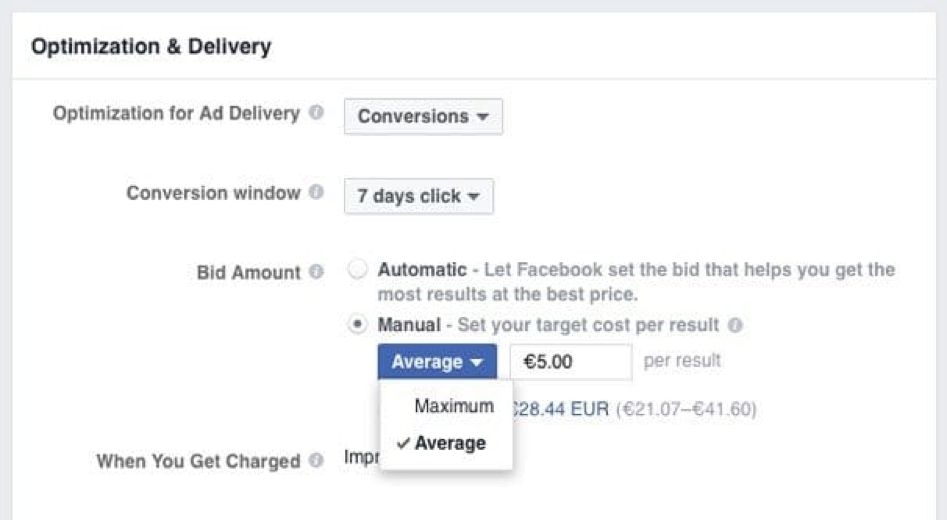Open the Conversions dropdown

pyautogui.click(x=423, y=116)
